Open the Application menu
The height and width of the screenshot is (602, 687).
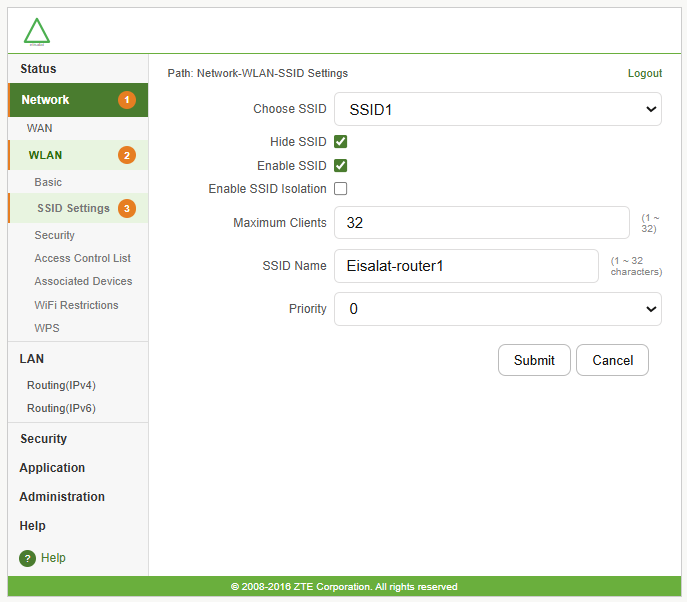coord(52,468)
